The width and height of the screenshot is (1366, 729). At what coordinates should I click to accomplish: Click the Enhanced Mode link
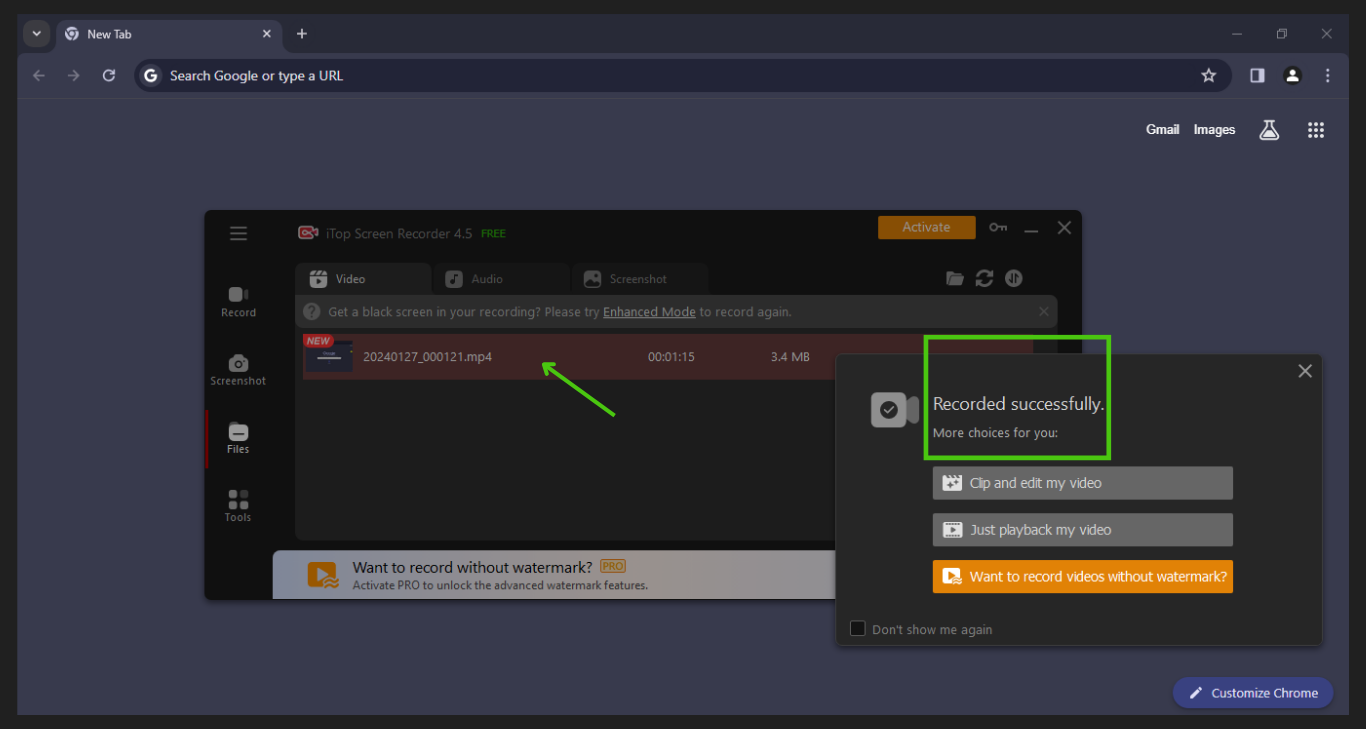pos(649,312)
